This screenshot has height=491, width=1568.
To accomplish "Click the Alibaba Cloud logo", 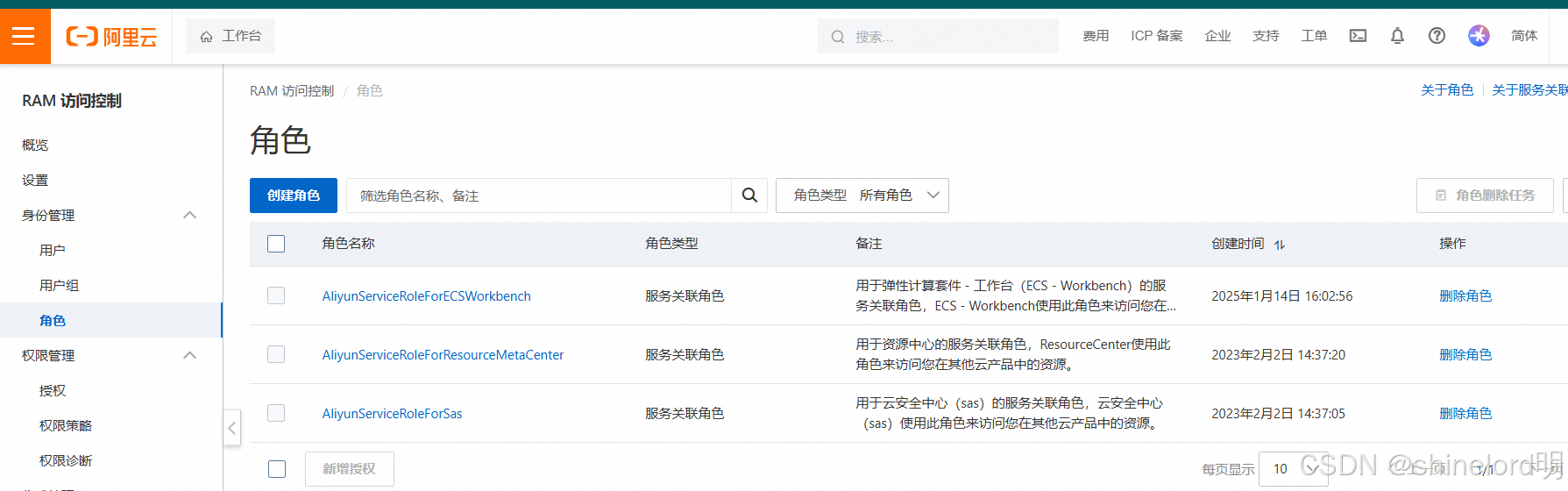I will (x=111, y=36).
